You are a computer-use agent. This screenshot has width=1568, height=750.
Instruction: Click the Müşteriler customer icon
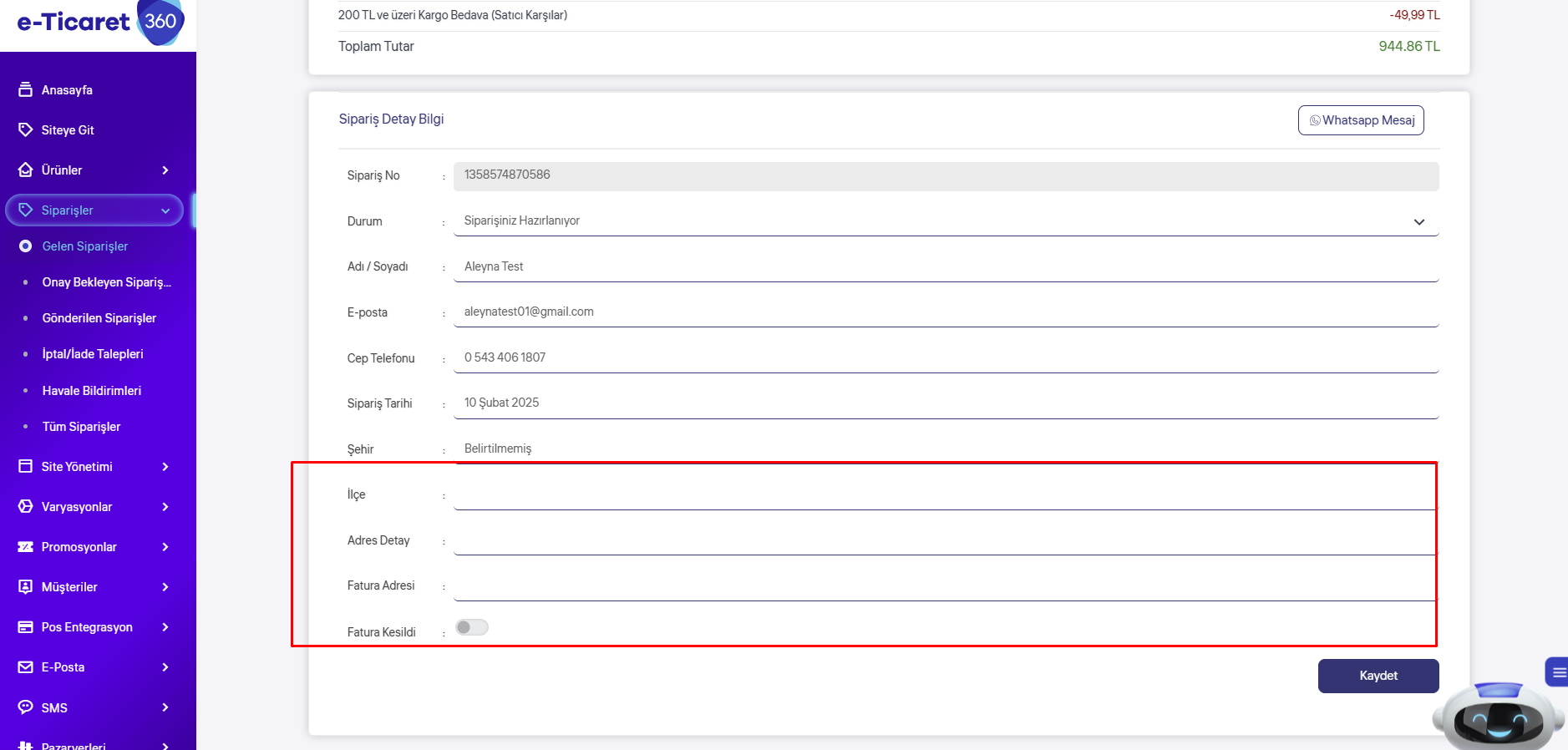[25, 586]
